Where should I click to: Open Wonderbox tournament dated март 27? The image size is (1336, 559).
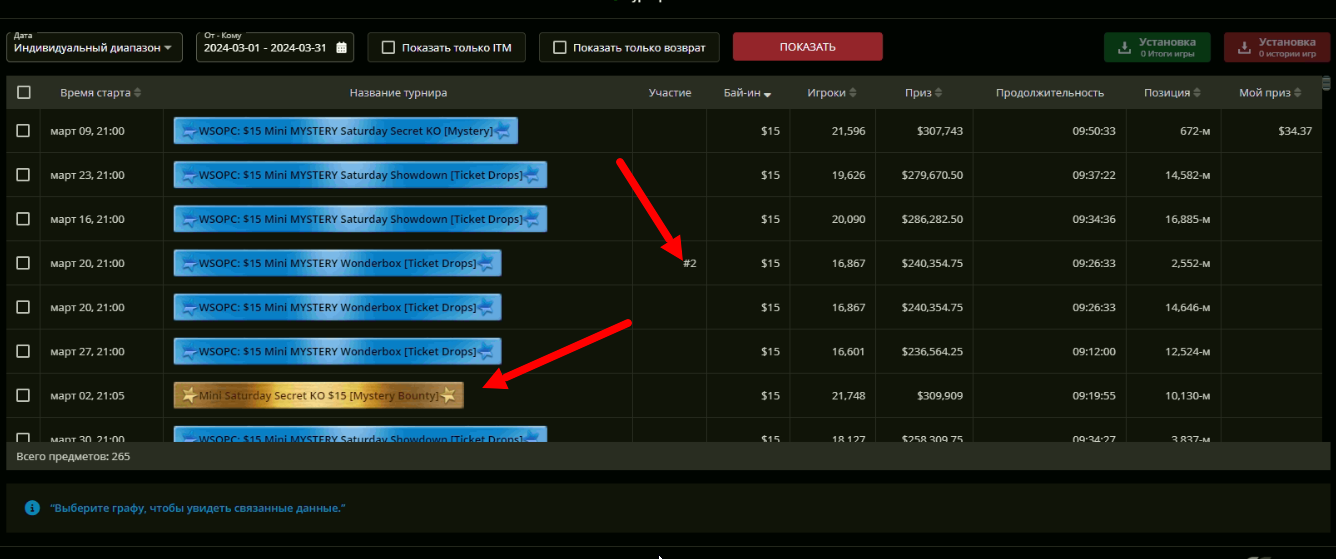[x=337, y=351]
